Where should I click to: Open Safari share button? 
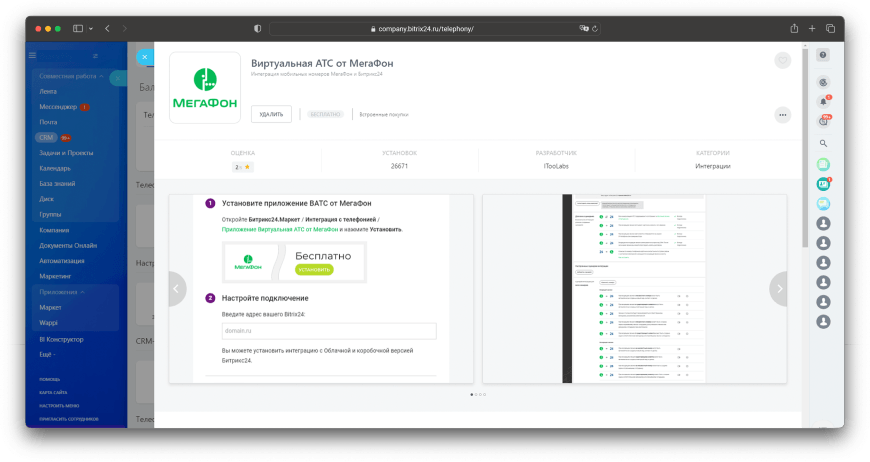click(x=794, y=28)
